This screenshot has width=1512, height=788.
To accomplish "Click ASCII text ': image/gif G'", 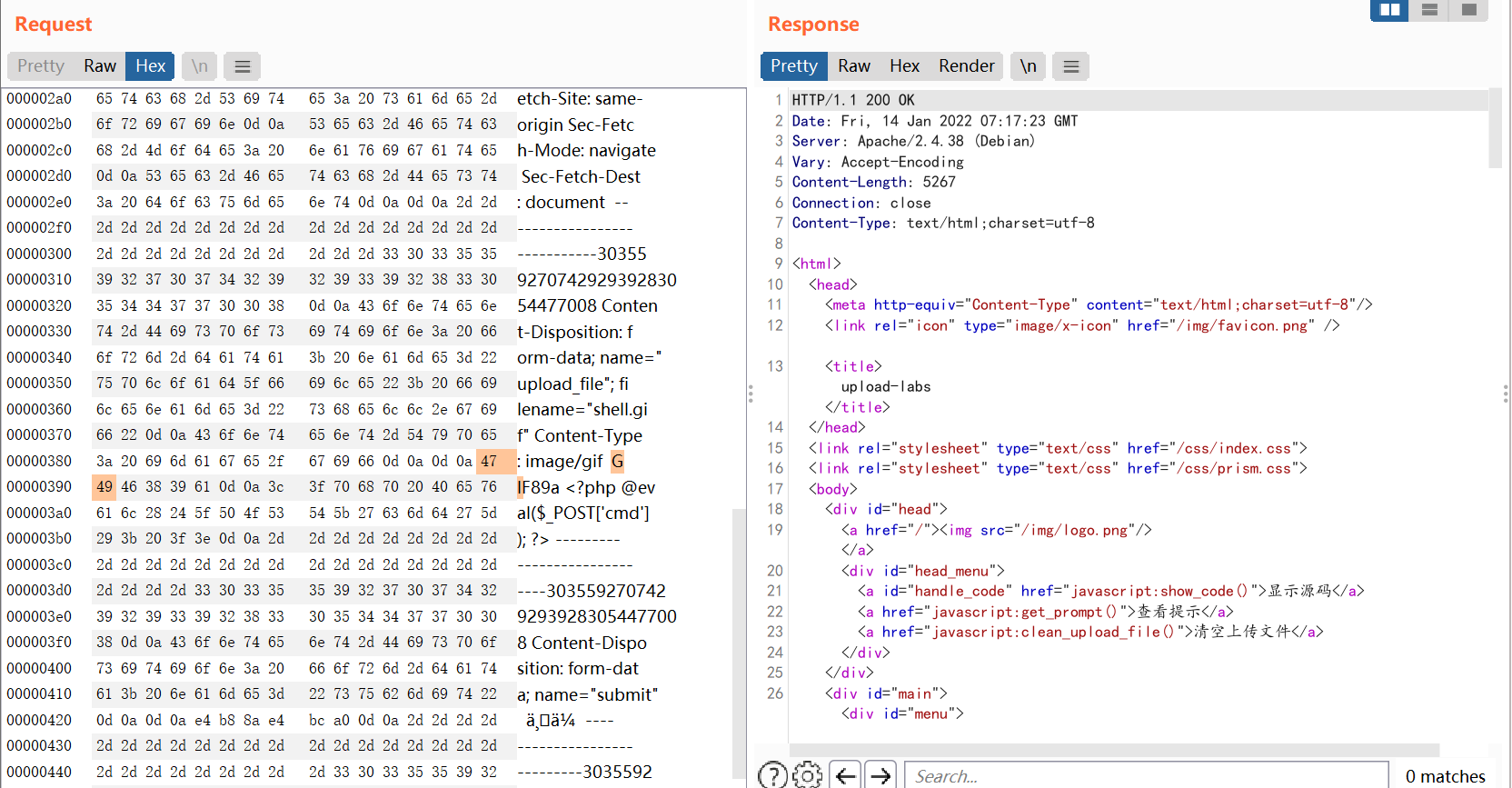I will coord(571,462).
